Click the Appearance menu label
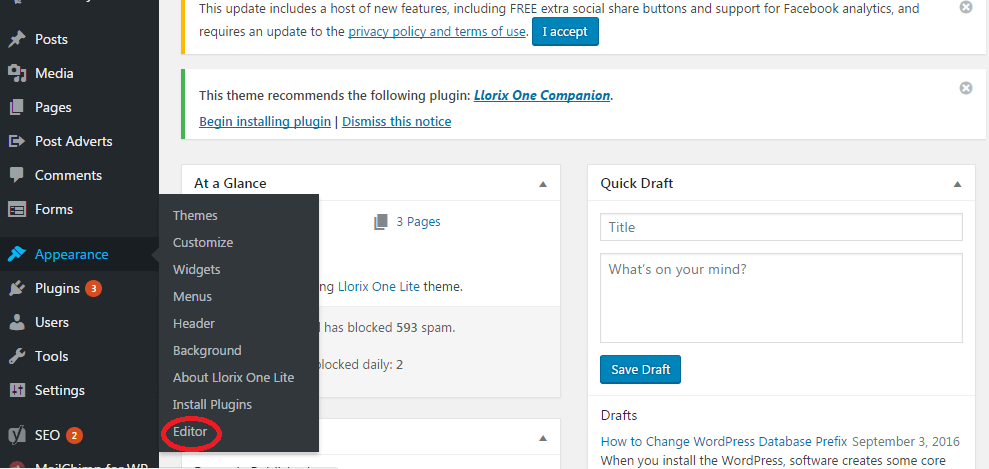This screenshot has width=989, height=469. click(71, 255)
